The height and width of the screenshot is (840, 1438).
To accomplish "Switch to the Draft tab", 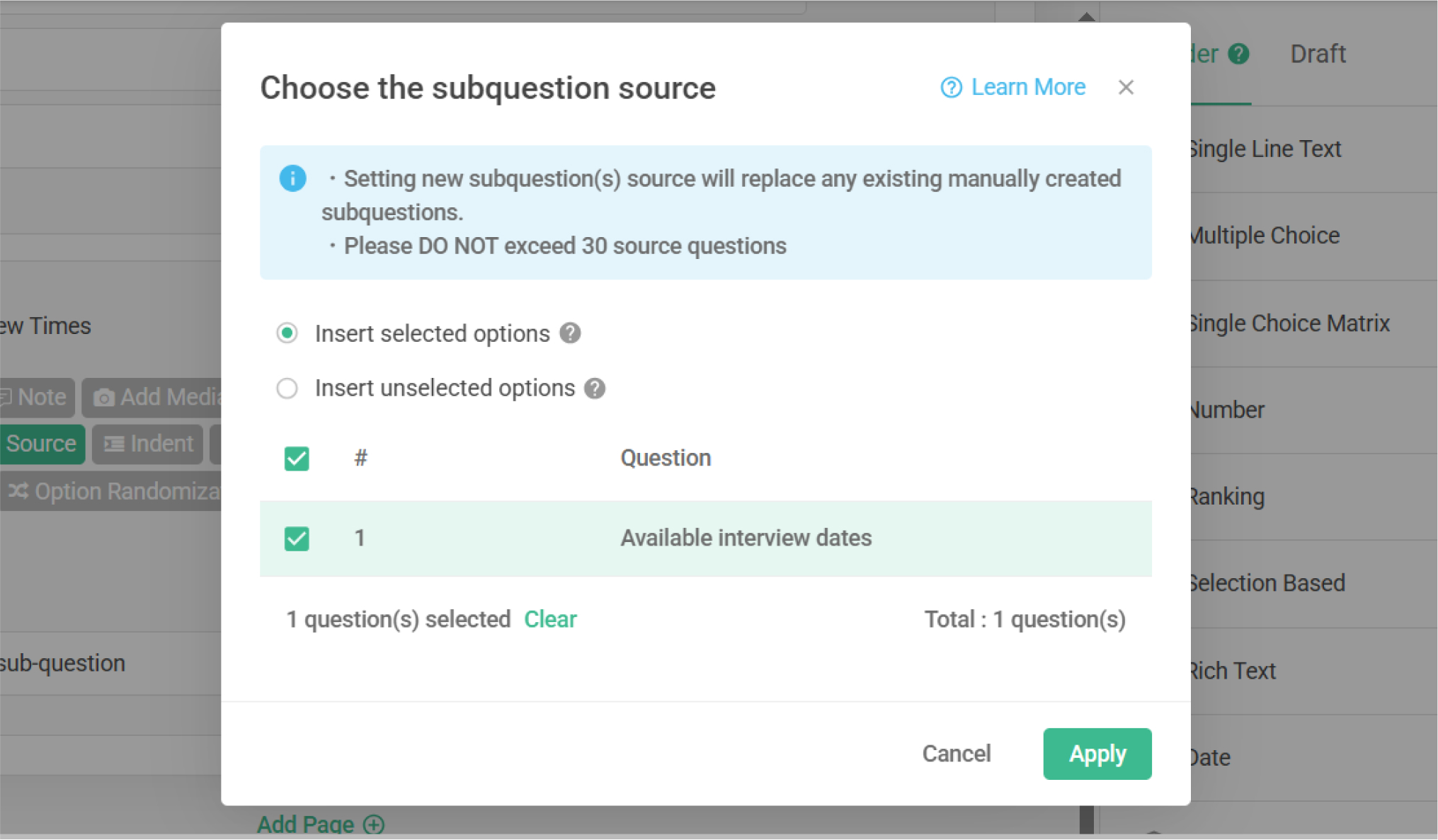I will click(x=1318, y=53).
